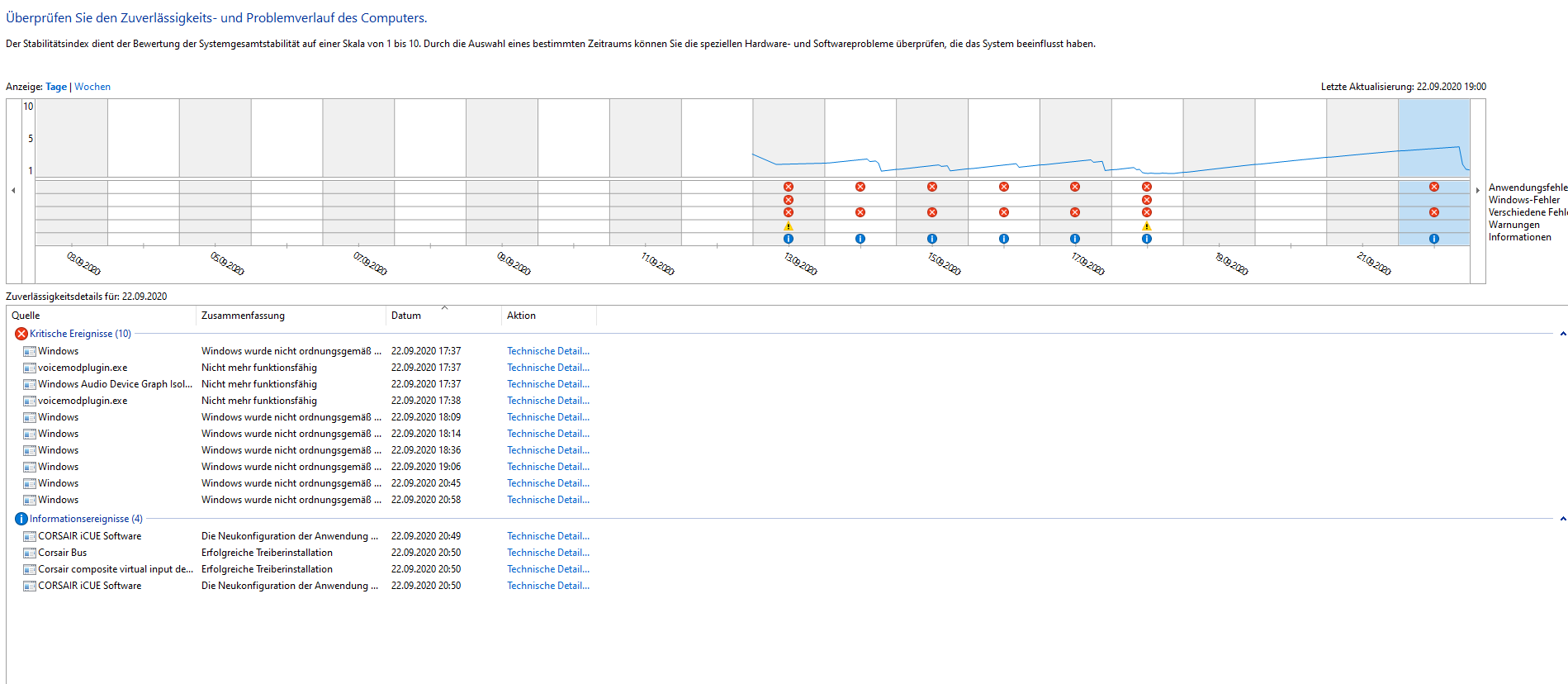Show later dates with the right chart arrow
The width and height of the screenshot is (1568, 684).
pos(1477,191)
